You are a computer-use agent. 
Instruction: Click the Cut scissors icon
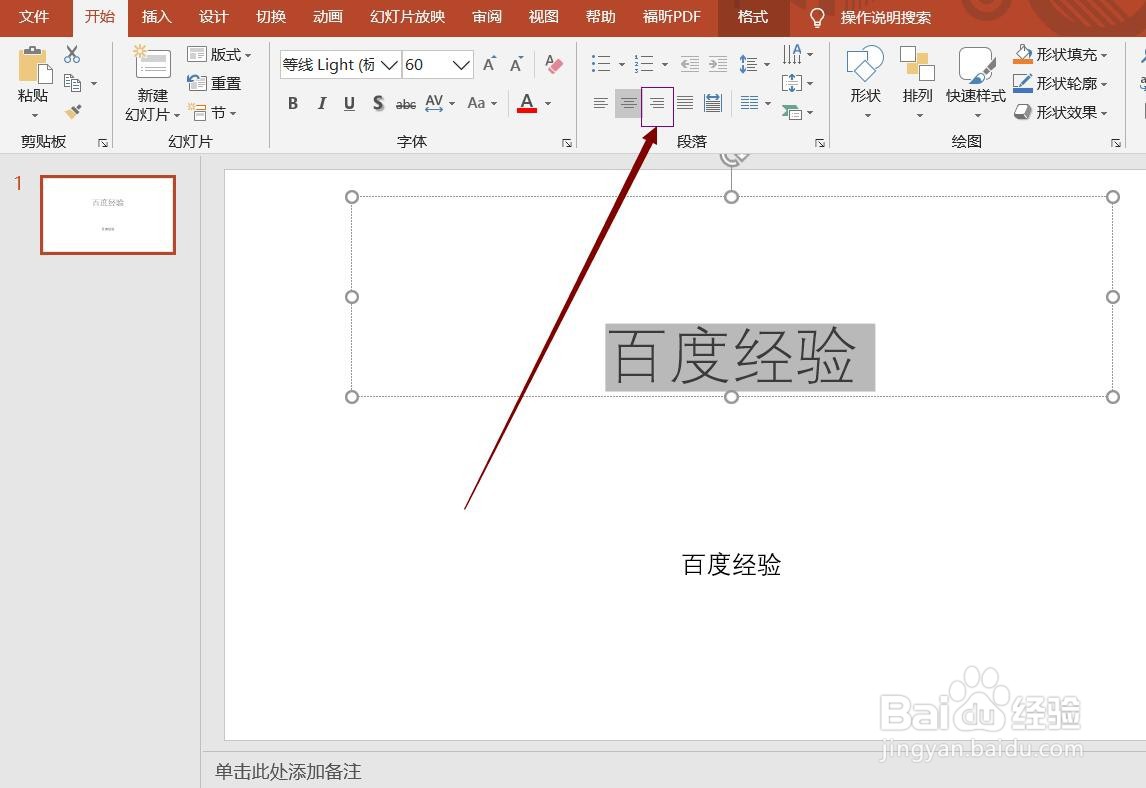tap(72, 54)
